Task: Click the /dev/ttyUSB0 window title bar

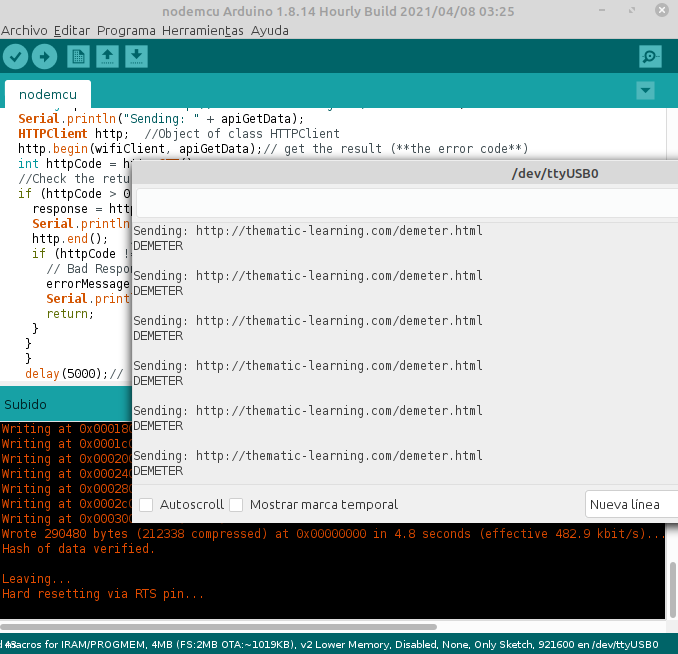Action: 400,173
